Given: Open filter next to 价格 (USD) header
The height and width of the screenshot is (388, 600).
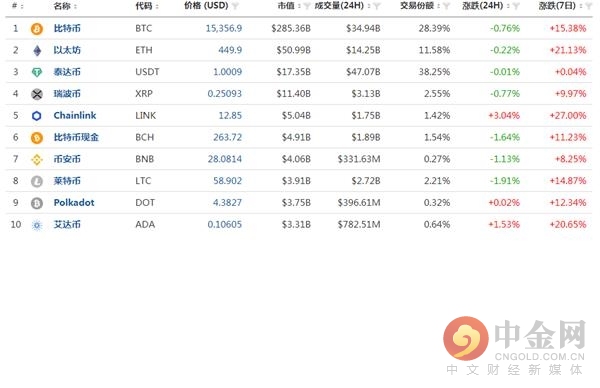Looking at the screenshot, I should pos(235,6).
